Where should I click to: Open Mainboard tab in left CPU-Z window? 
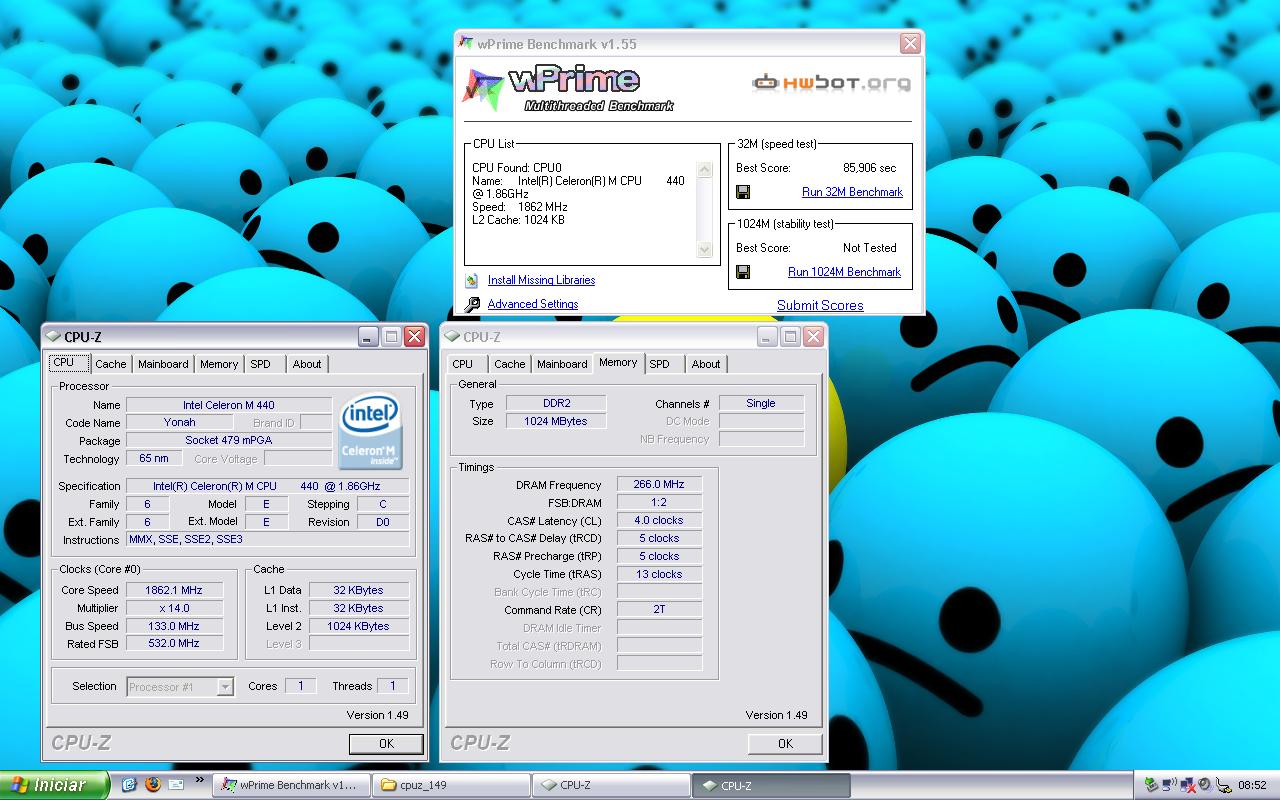163,364
